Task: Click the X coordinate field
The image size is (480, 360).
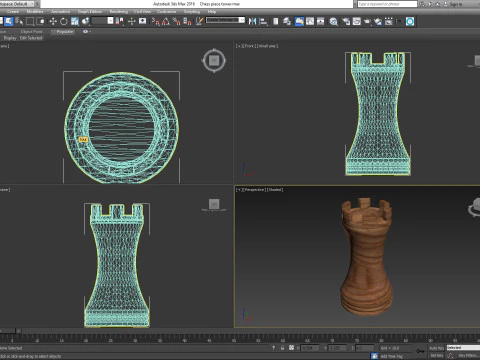Action: point(310,348)
